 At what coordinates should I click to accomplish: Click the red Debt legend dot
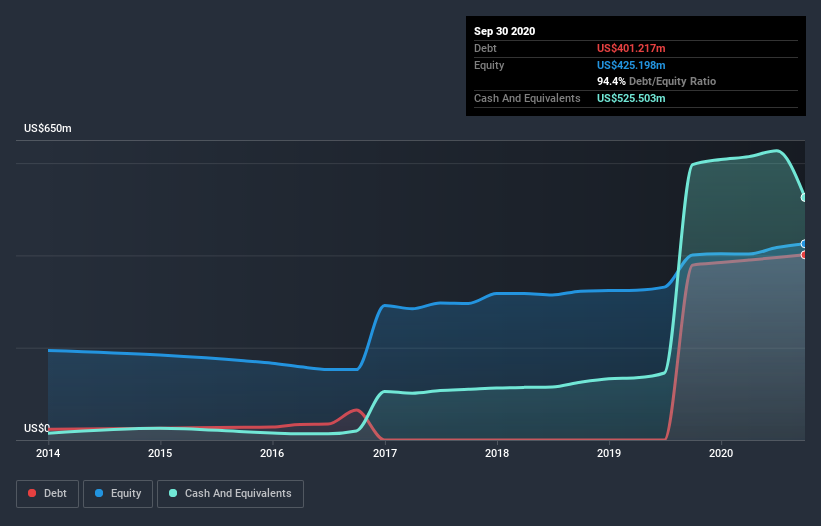(32, 493)
